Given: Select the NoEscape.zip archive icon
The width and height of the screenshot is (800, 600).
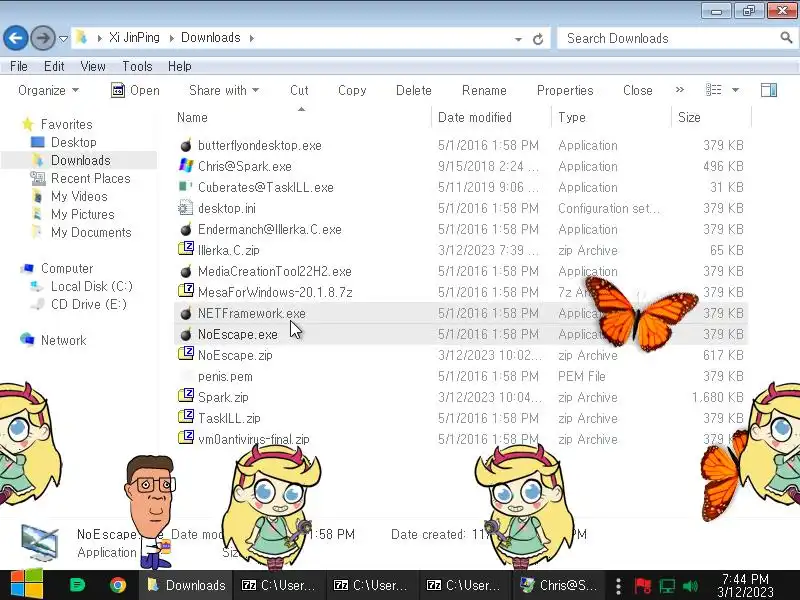Looking at the screenshot, I should click(186, 353).
